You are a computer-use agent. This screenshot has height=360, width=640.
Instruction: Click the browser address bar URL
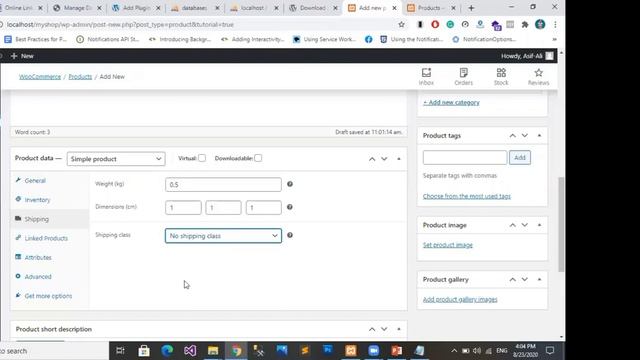click(120, 24)
